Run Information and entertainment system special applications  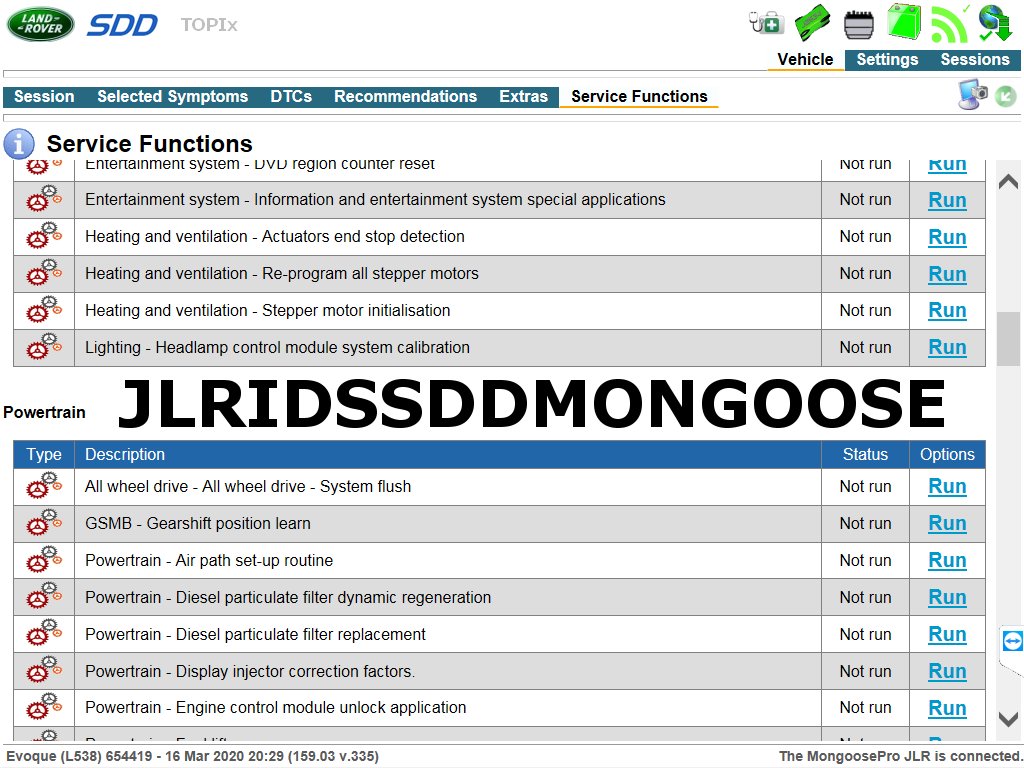coord(947,200)
